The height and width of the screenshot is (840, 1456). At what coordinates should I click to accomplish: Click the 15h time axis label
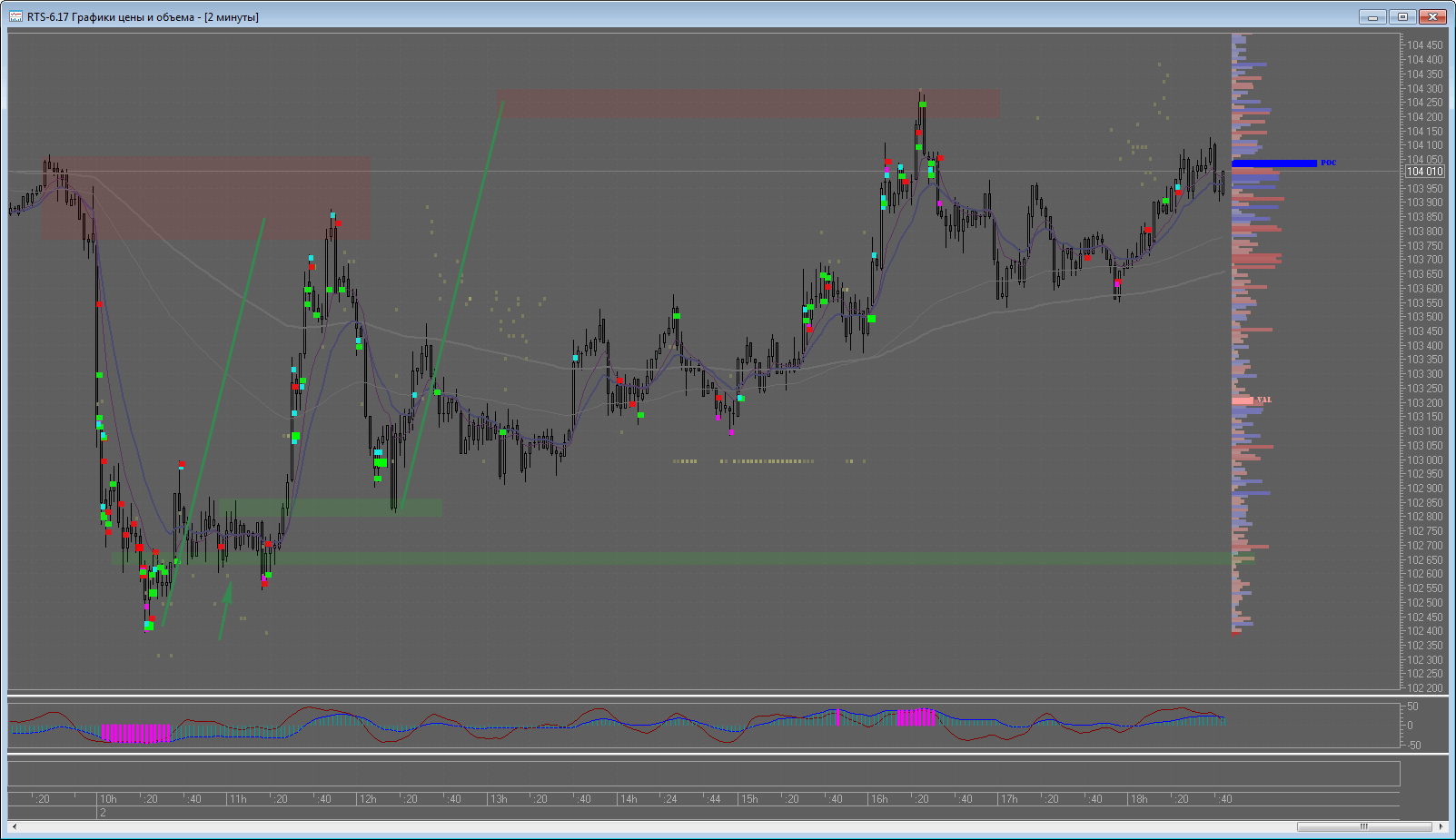coord(749,799)
